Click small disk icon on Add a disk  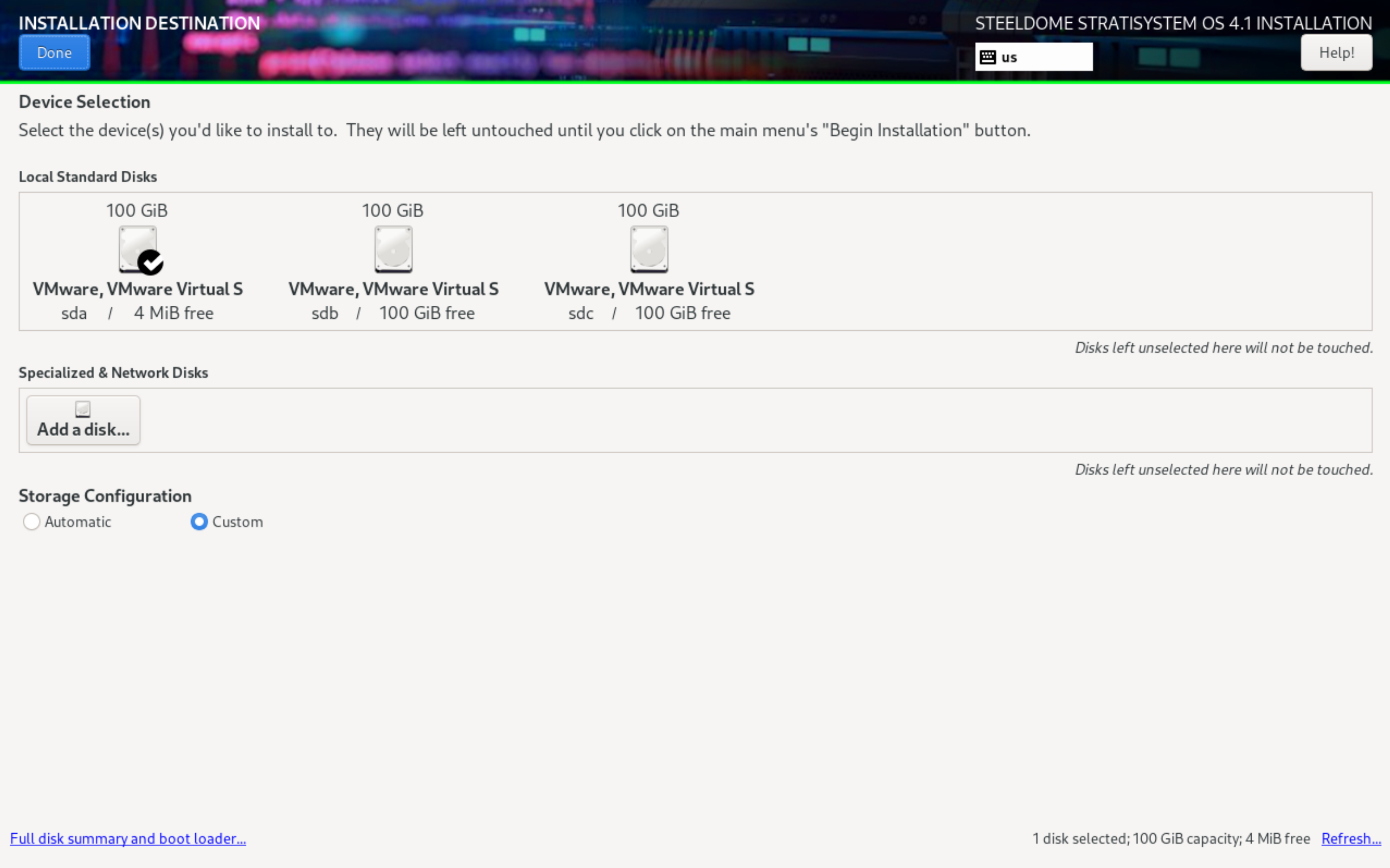point(83,409)
